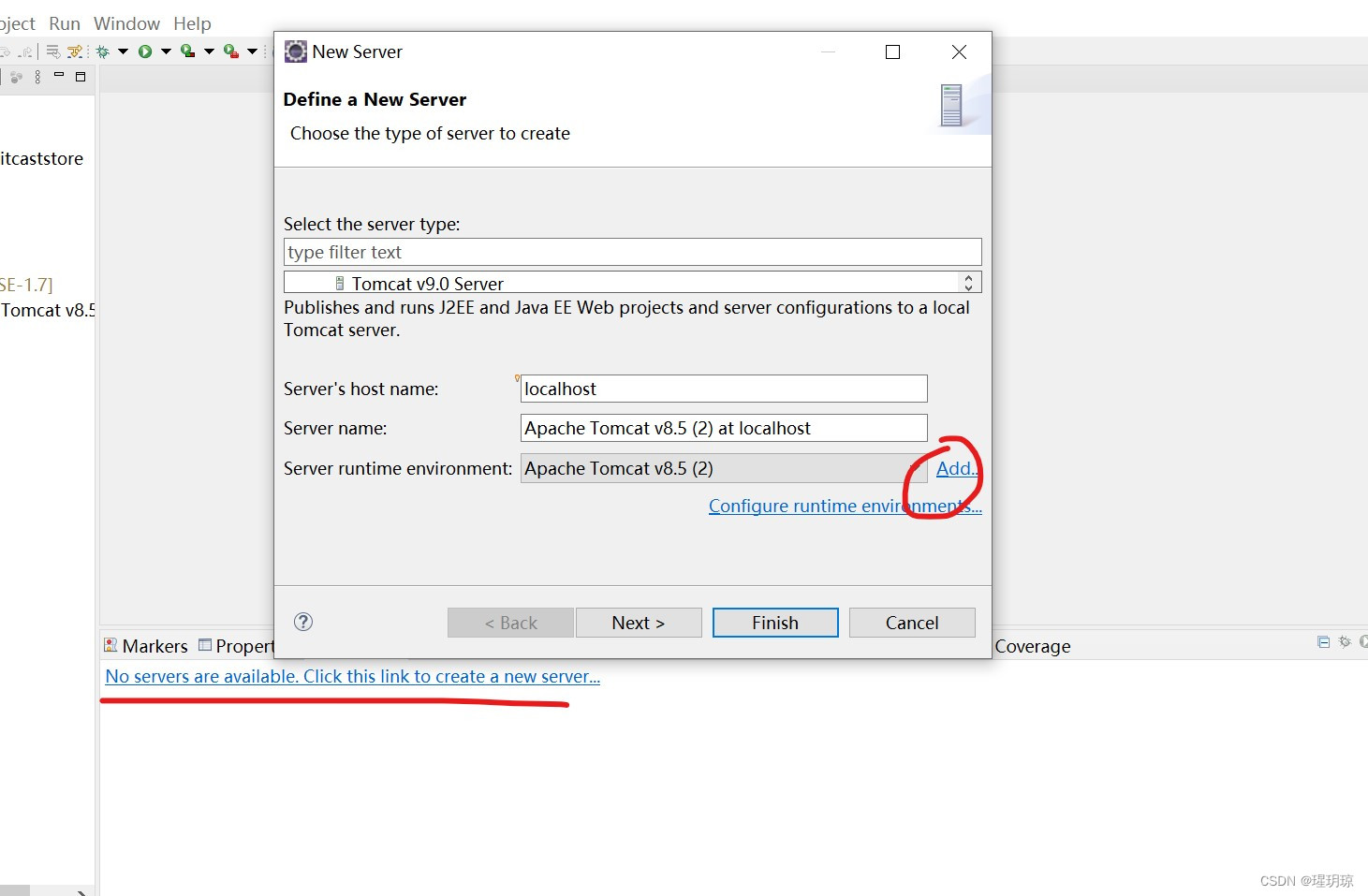Image resolution: width=1368 pixels, height=896 pixels.
Task: Click the Drop to Frame toolbar icon
Action: pos(53,51)
